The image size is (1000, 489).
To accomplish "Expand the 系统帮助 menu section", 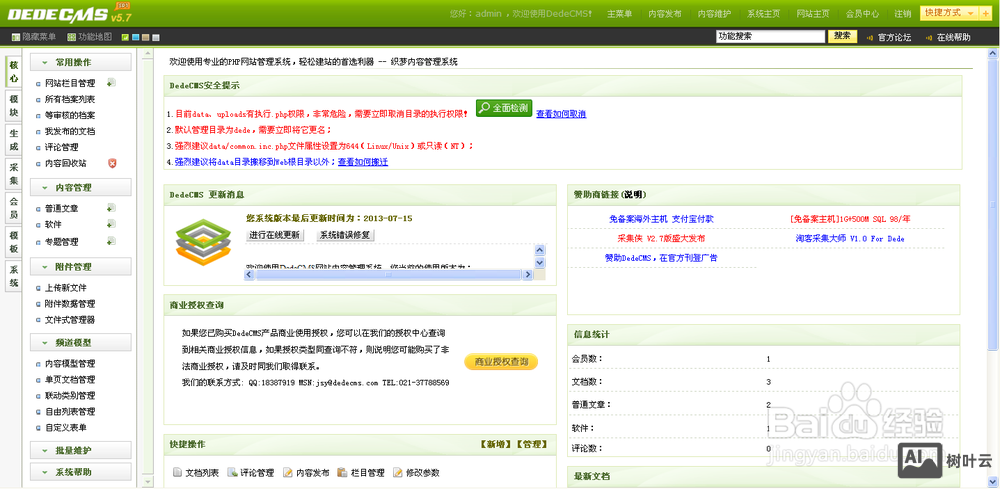I will click(80, 472).
